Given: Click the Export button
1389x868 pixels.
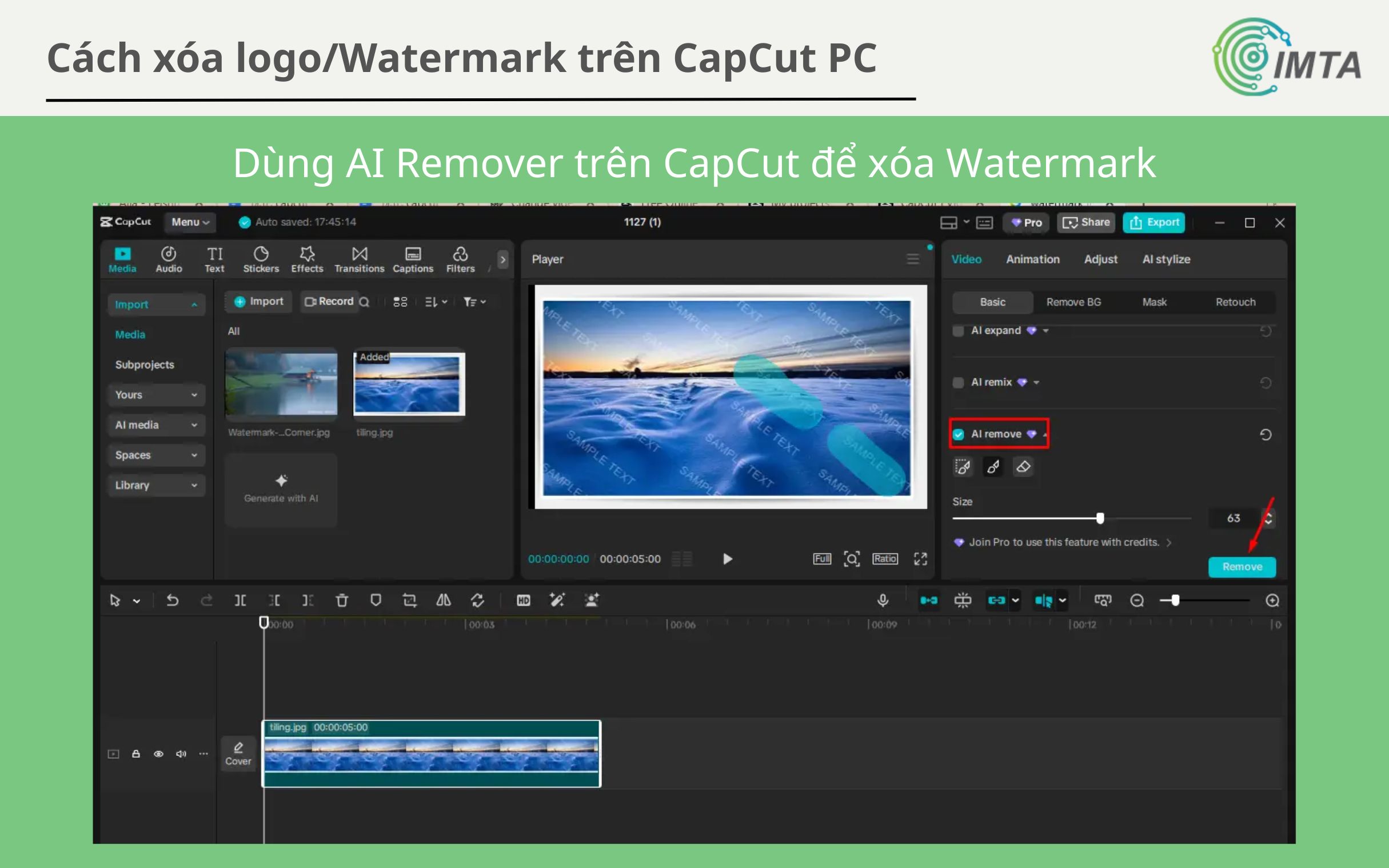Looking at the screenshot, I should pos(1153,223).
